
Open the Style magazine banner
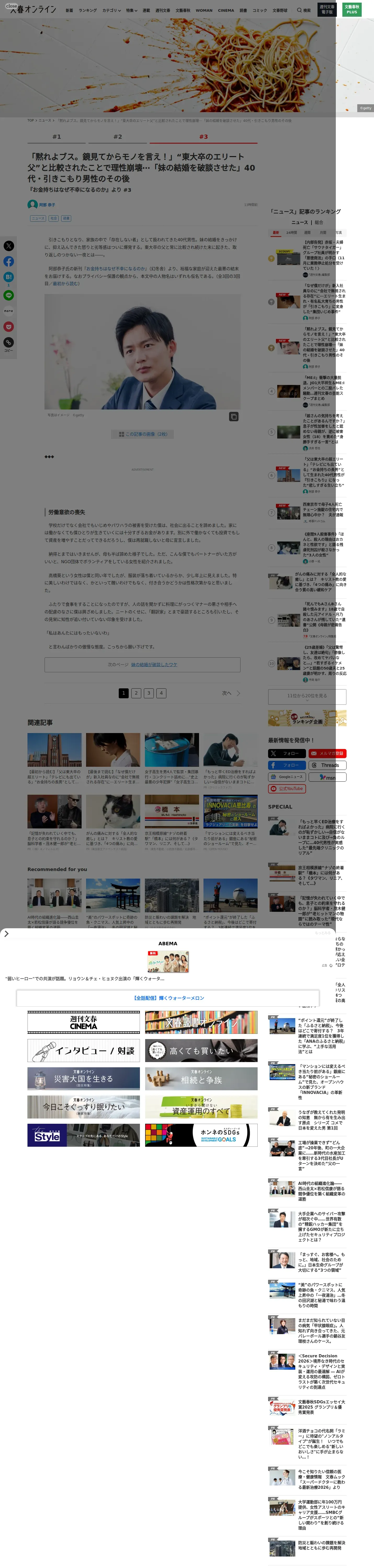(x=83, y=1135)
